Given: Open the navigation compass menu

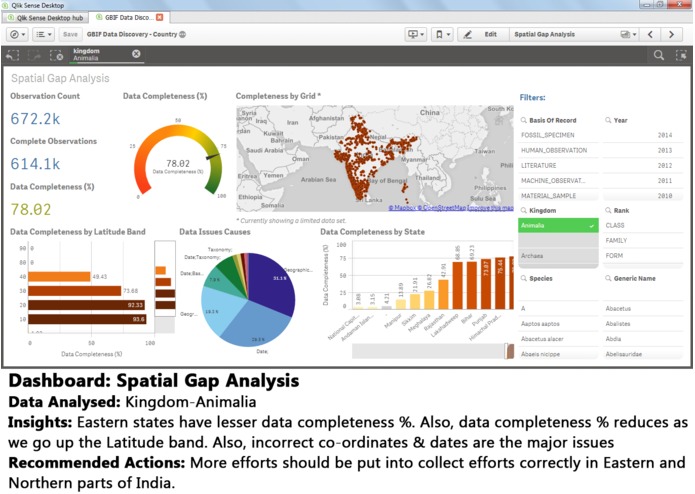Looking at the screenshot, I should click(18, 34).
